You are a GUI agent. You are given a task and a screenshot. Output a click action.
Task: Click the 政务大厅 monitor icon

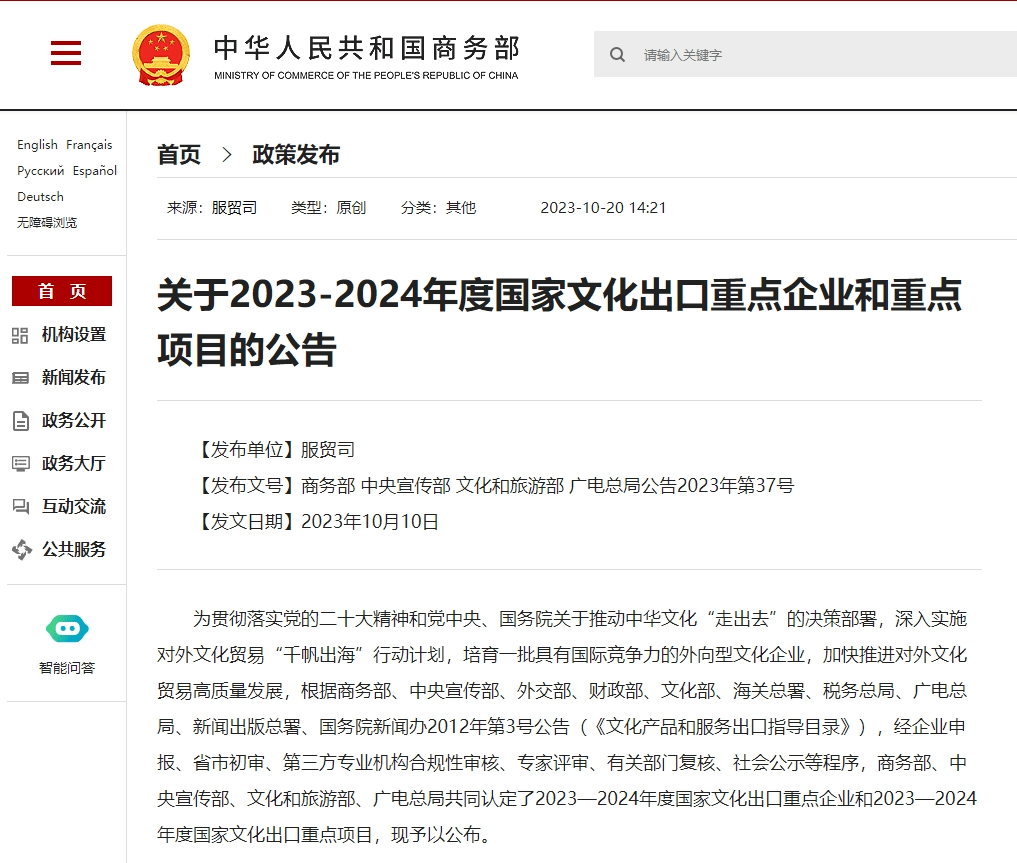tap(21, 464)
